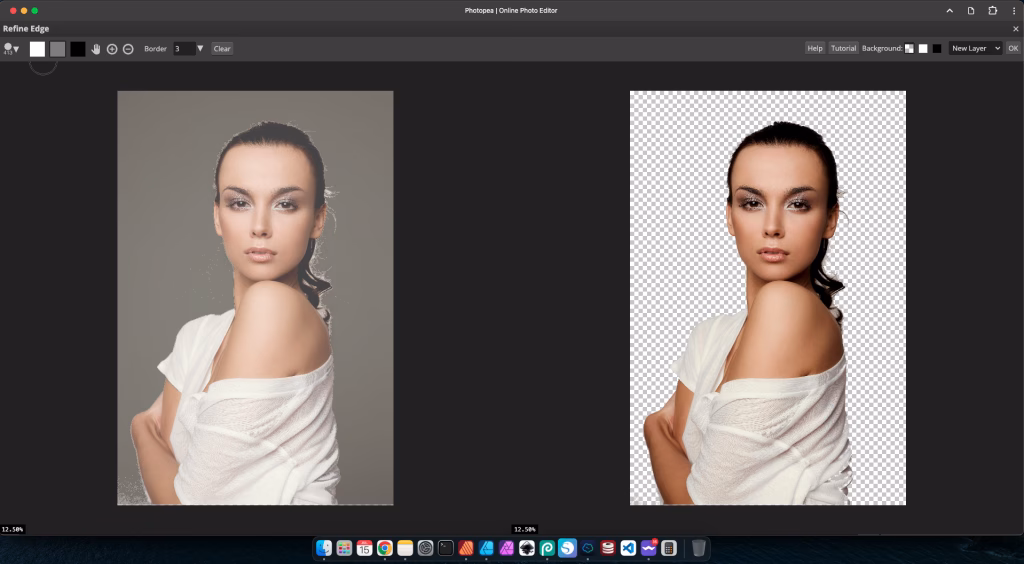The image size is (1024, 564).
Task: Open Finder from the dock
Action: click(x=324, y=548)
